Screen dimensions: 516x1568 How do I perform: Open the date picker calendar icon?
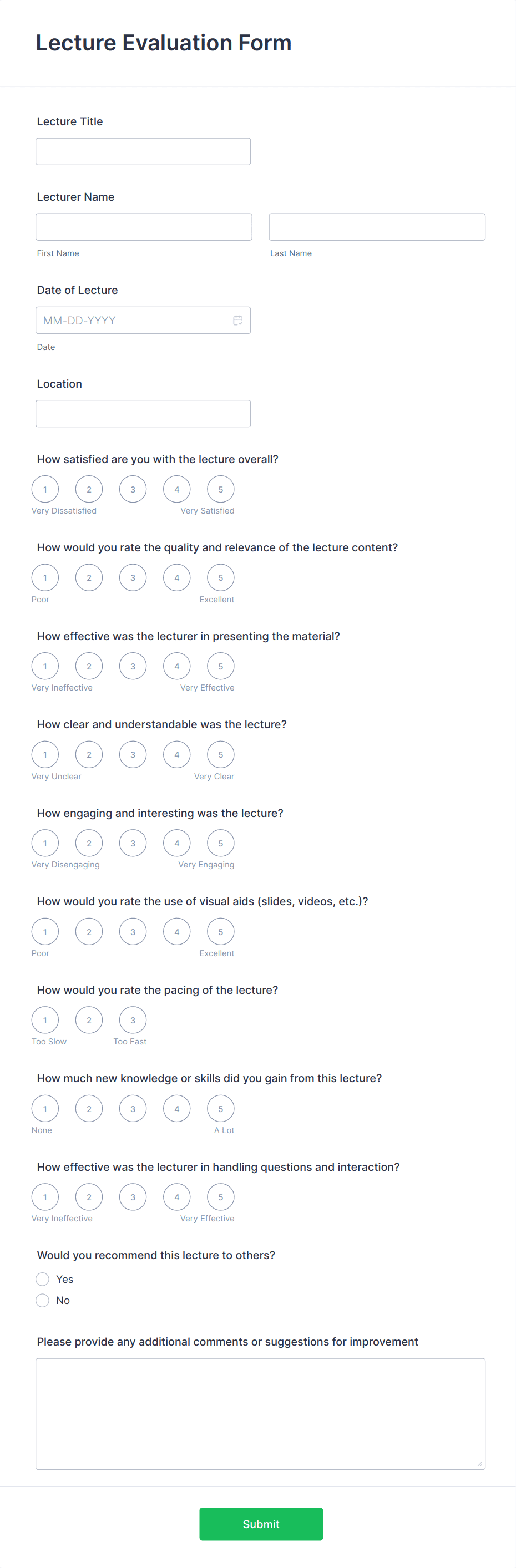pos(237,320)
